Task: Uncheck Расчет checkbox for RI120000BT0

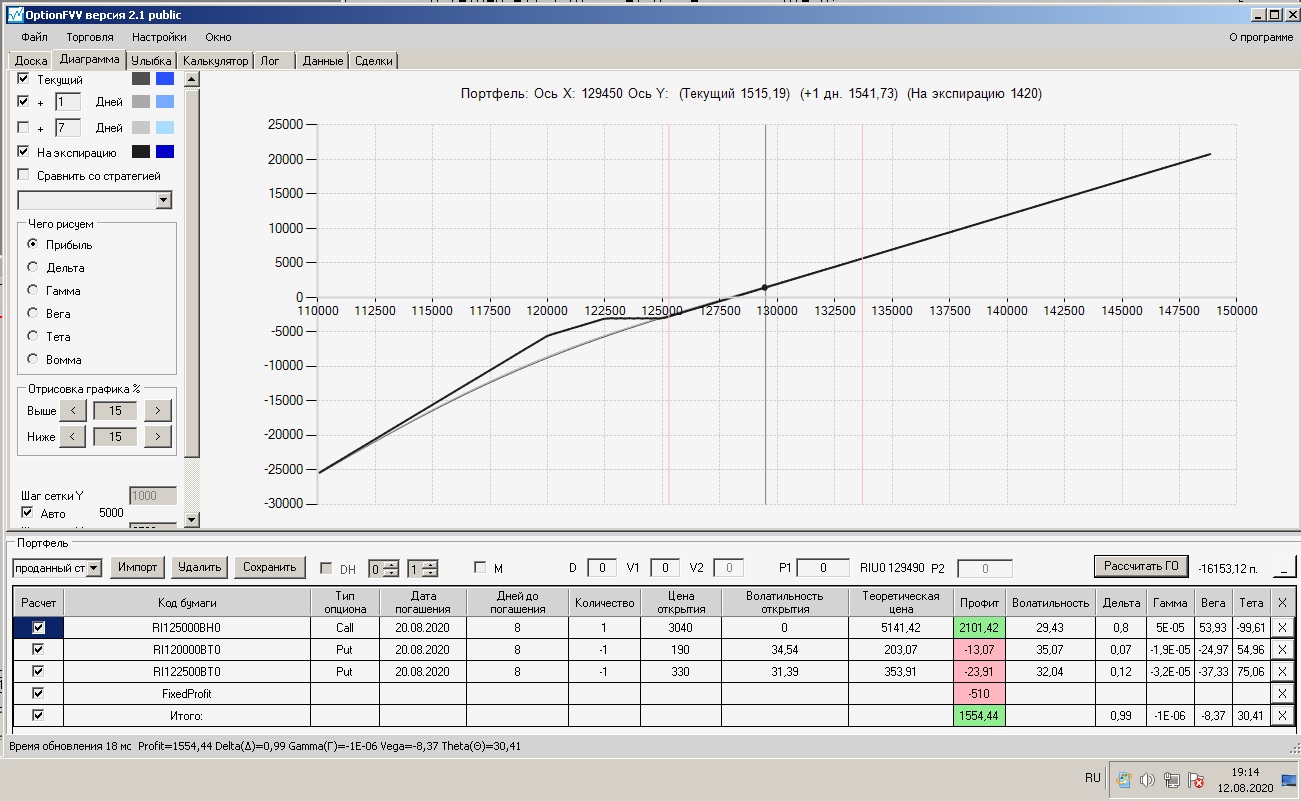Action: 39,650
